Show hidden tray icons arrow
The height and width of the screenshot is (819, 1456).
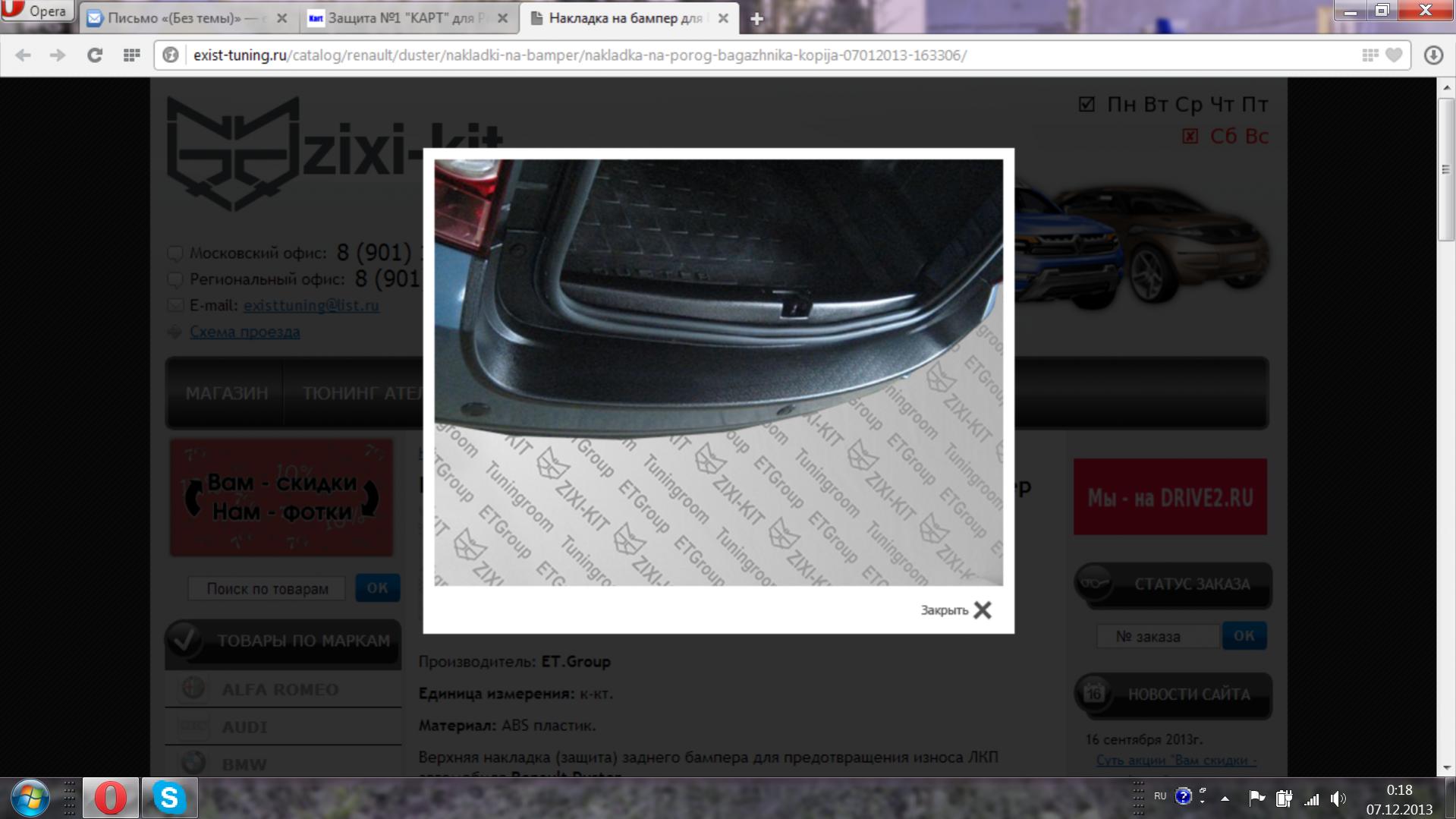pos(1225,798)
